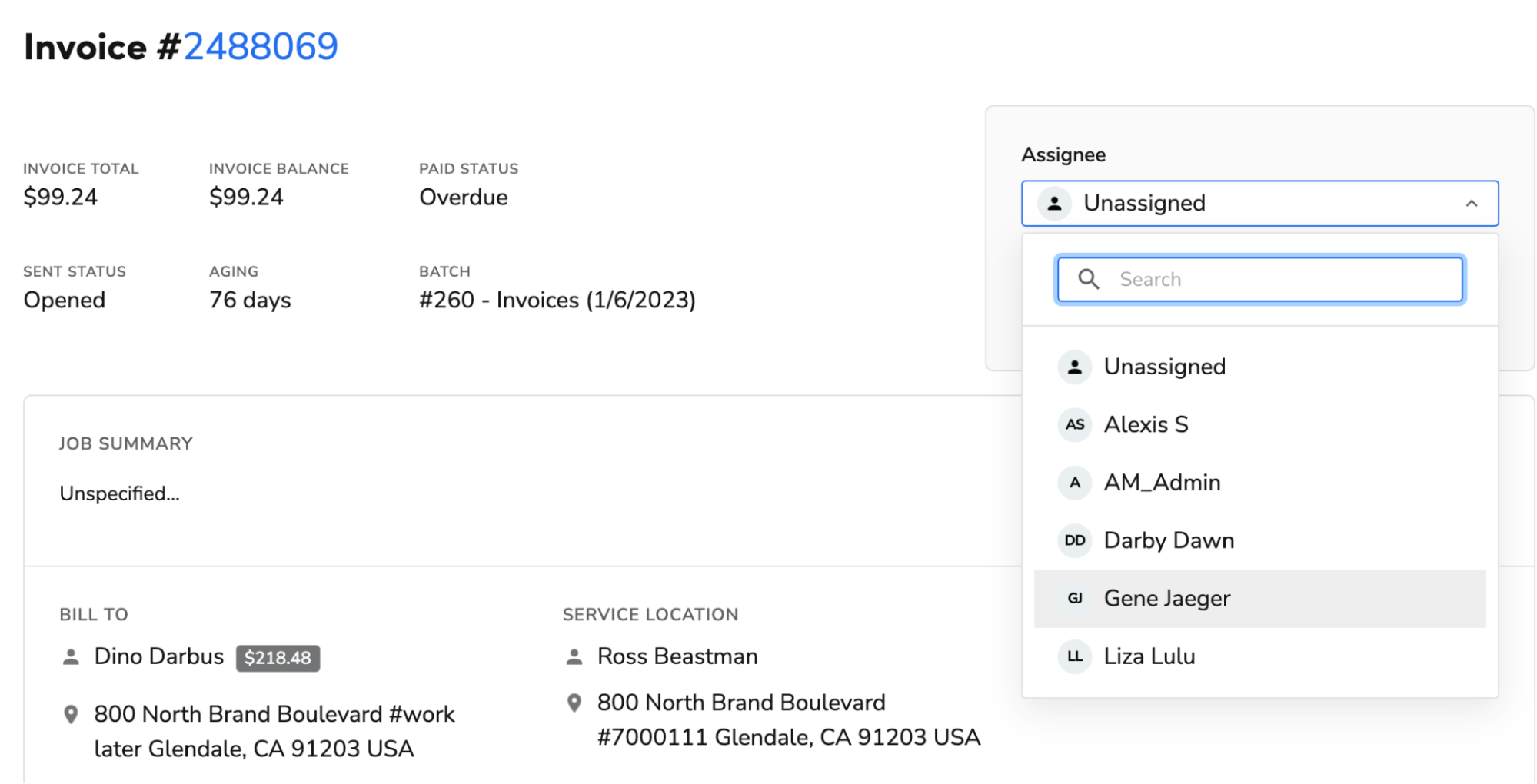The image size is (1537, 784).
Task: Click the location pin icon under Bill To
Action: (x=71, y=714)
